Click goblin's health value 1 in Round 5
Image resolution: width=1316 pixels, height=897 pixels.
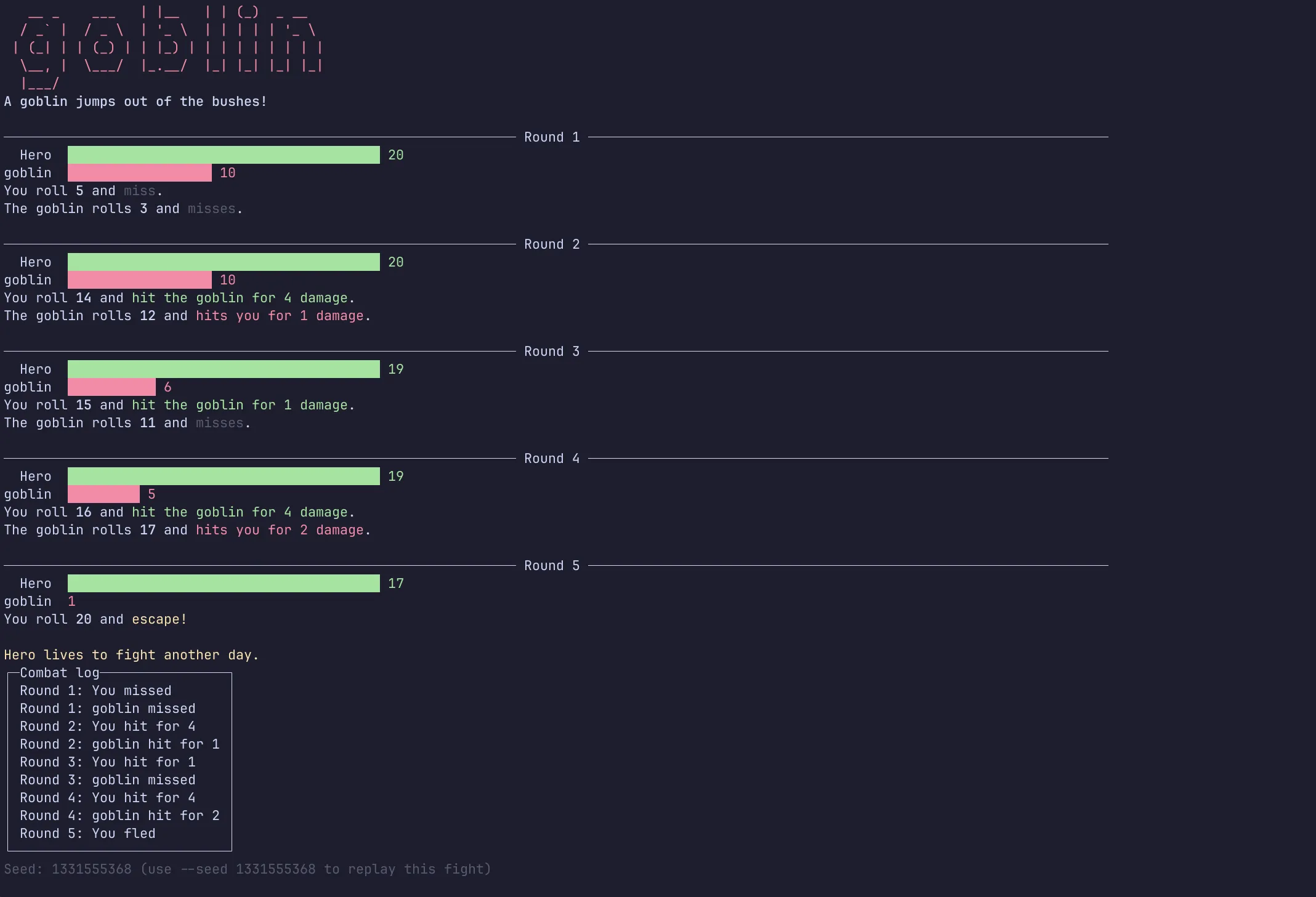(71, 601)
